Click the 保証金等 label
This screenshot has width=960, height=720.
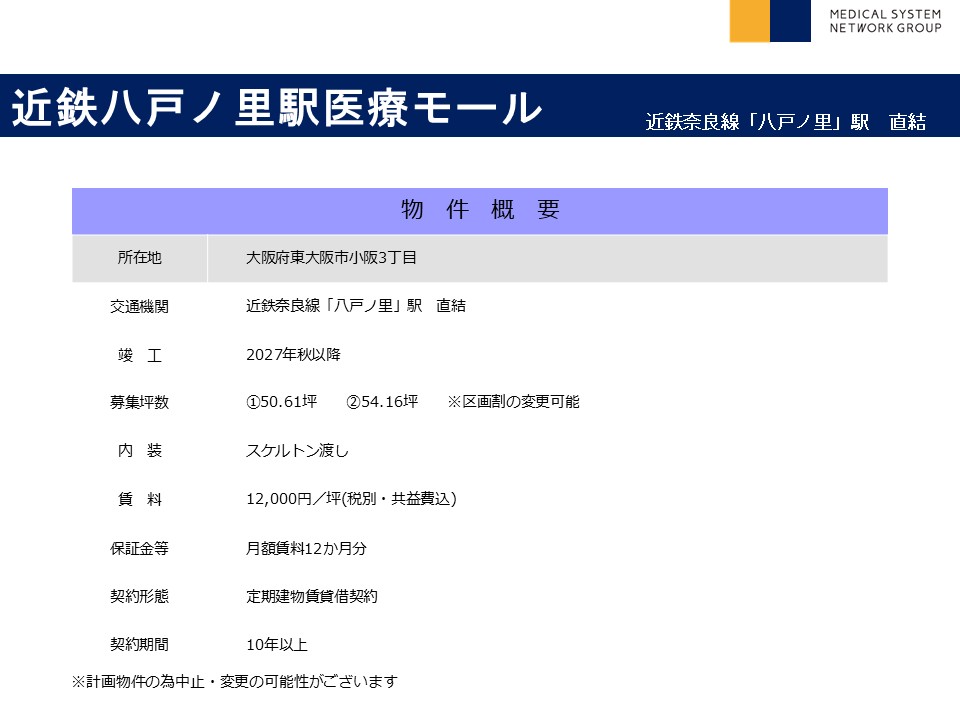pos(140,549)
